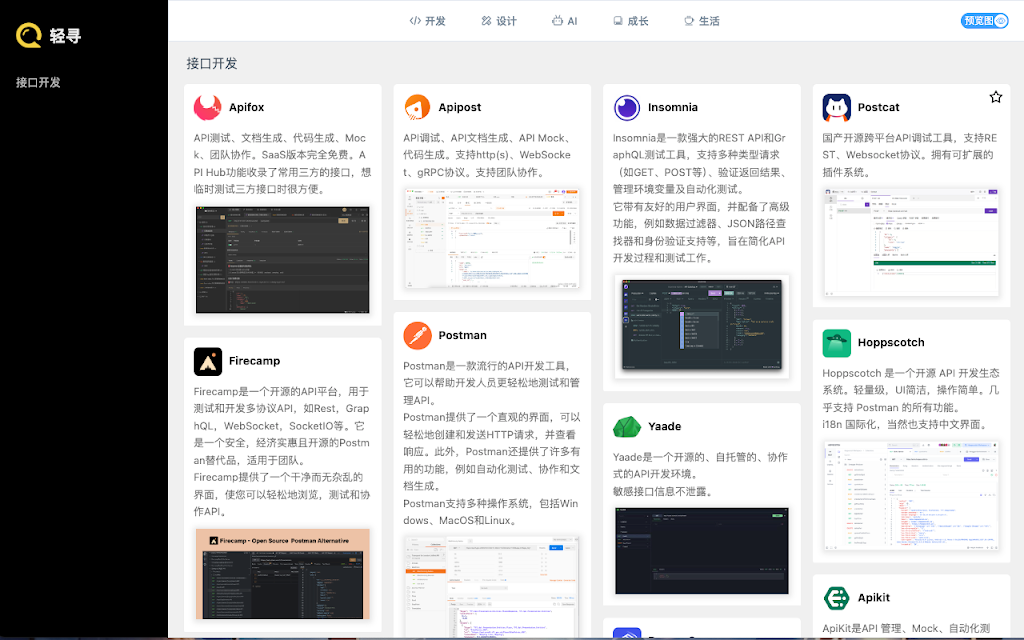The image size is (1024, 640).
Task: Click the Insomnia purple circle icon
Action: [x=627, y=107]
